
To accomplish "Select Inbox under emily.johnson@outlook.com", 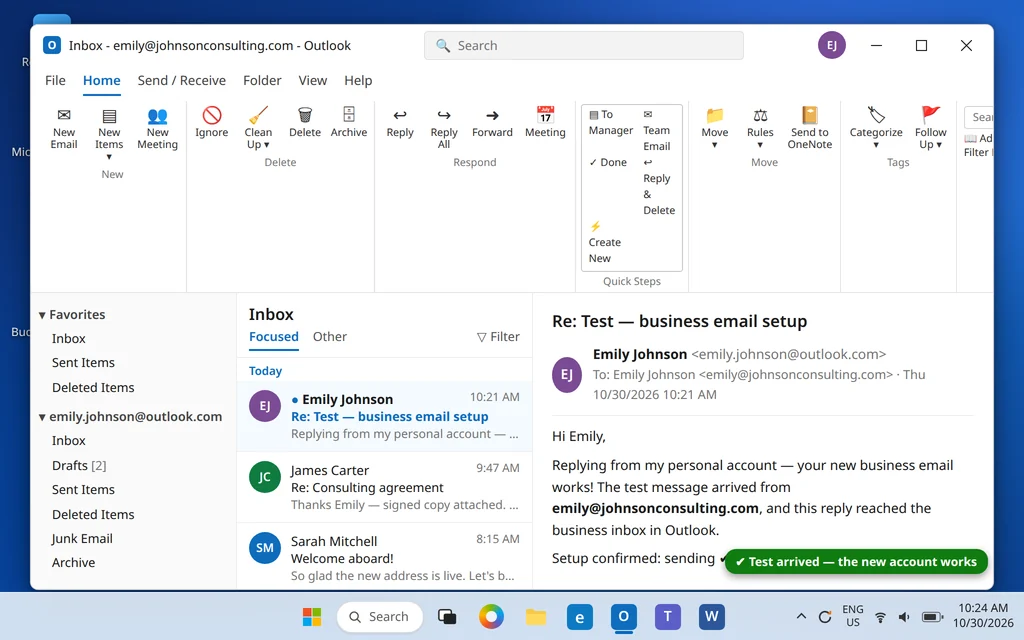I will [x=69, y=440].
